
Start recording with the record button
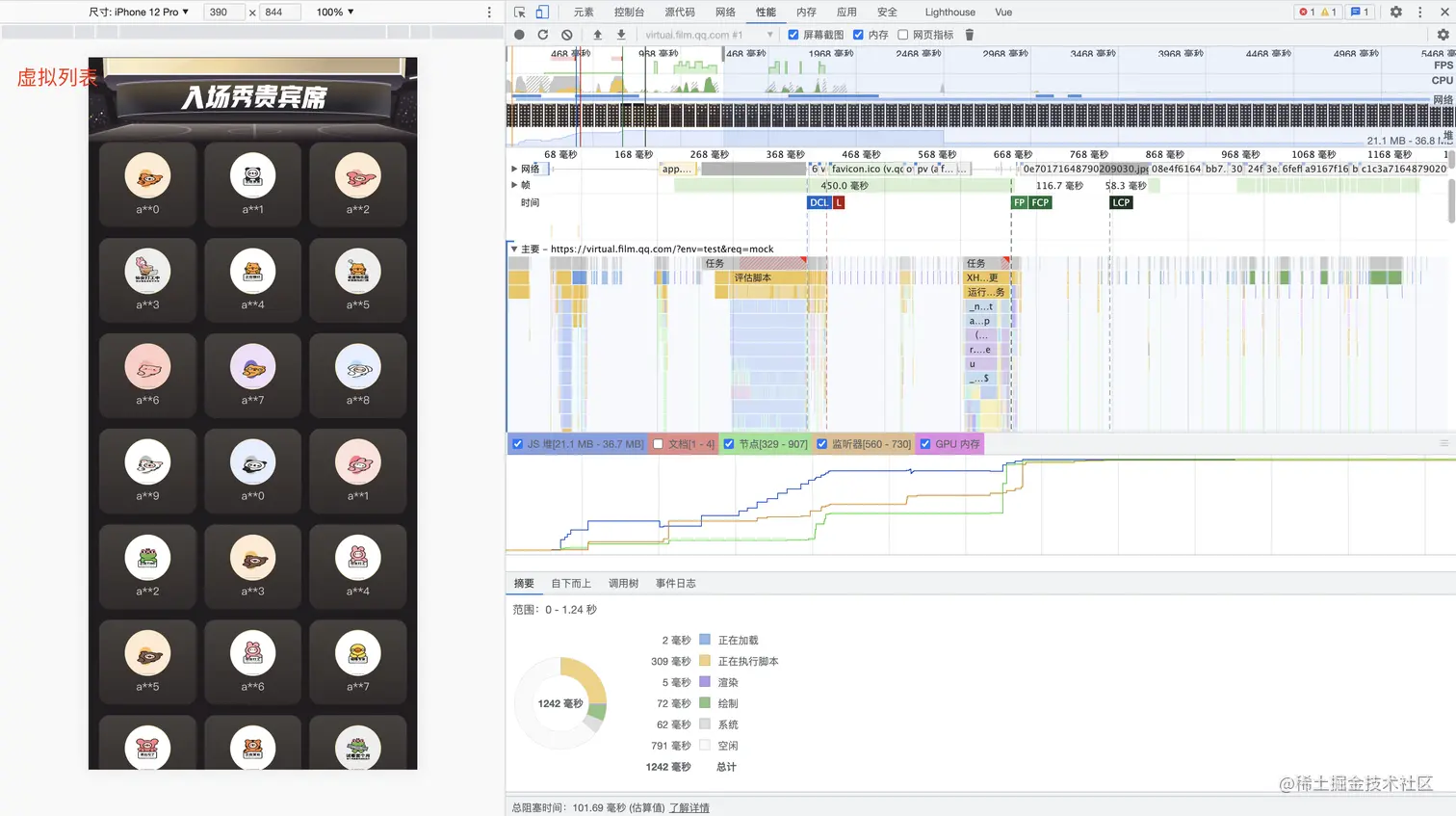pyautogui.click(x=519, y=35)
